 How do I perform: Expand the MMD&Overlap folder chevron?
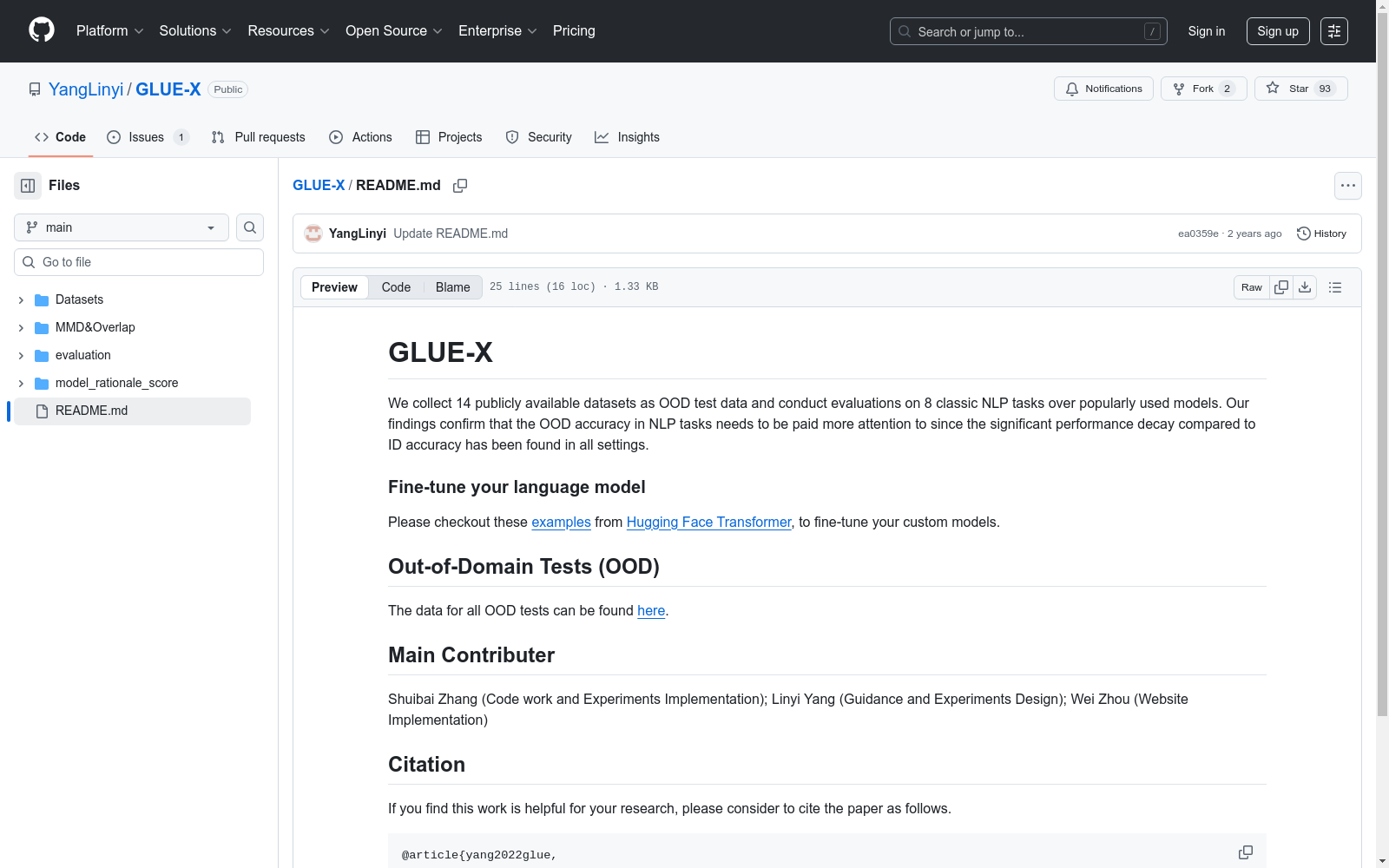point(21,328)
